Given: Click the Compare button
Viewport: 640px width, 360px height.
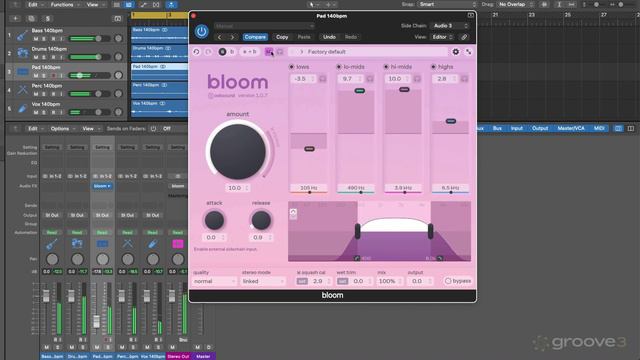Looking at the screenshot, I should tap(255, 37).
